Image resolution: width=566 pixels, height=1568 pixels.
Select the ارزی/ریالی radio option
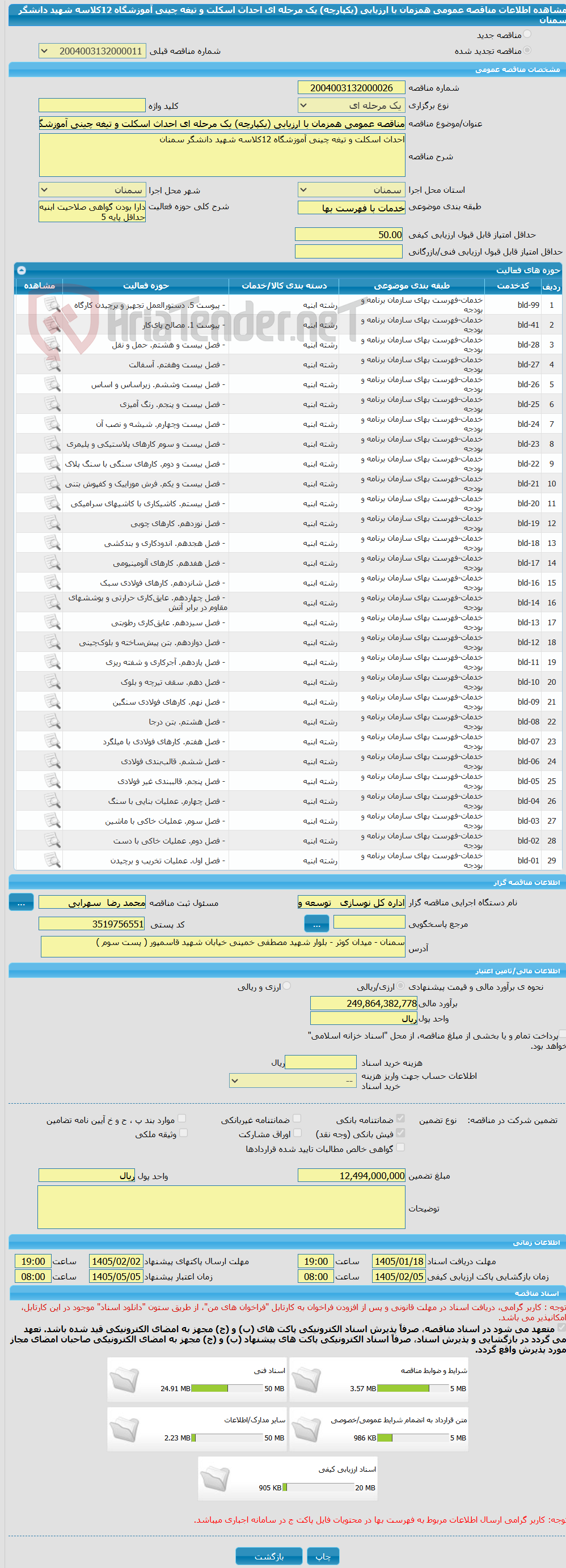[401, 986]
